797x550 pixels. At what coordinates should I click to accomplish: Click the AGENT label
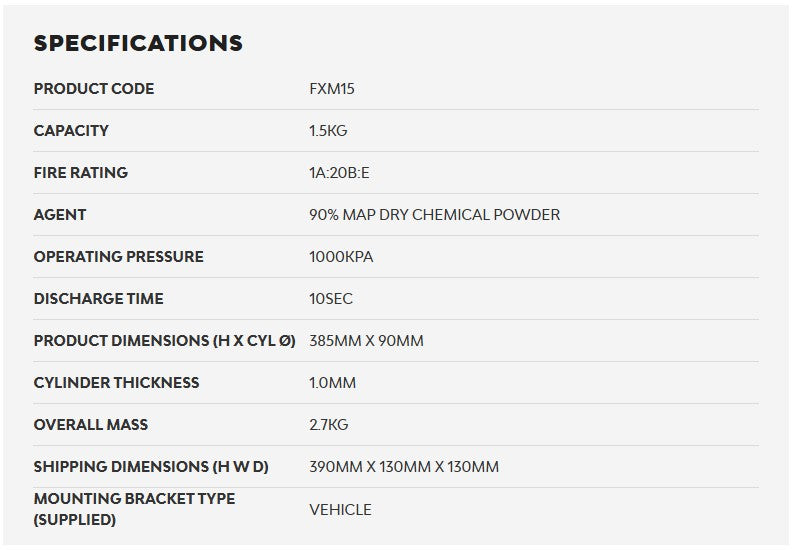point(60,215)
